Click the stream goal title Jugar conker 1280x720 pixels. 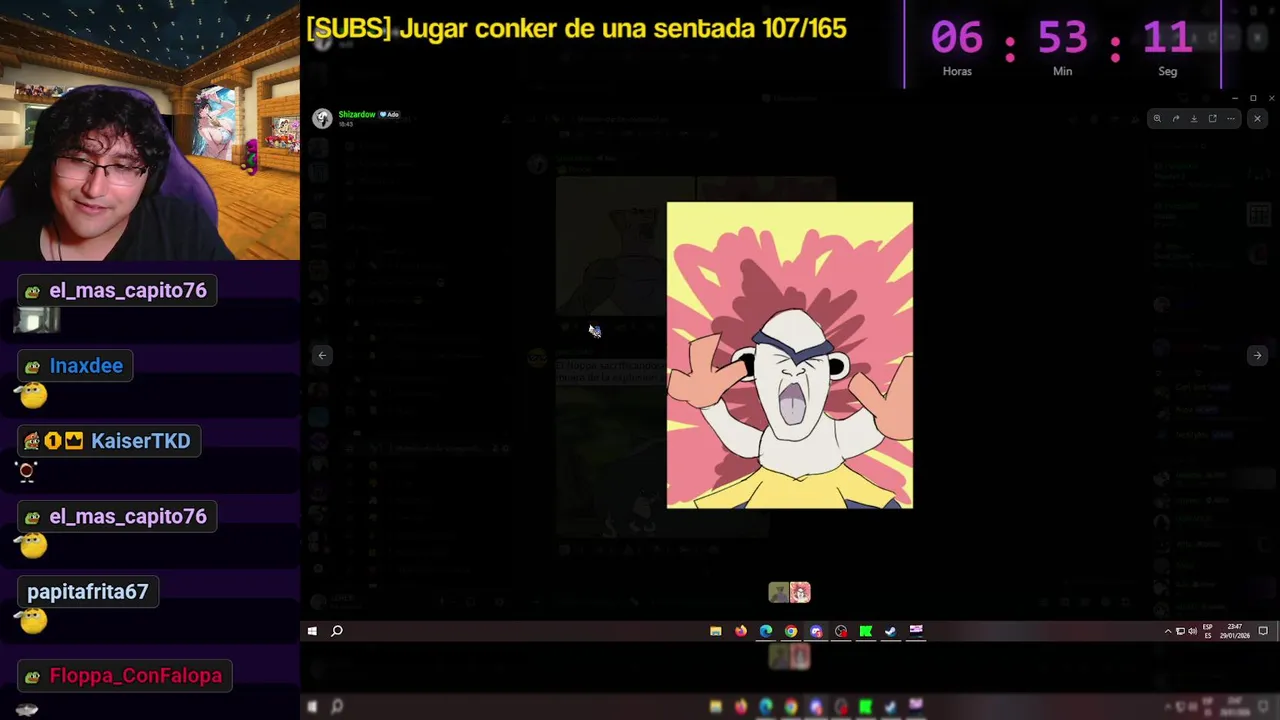576,28
